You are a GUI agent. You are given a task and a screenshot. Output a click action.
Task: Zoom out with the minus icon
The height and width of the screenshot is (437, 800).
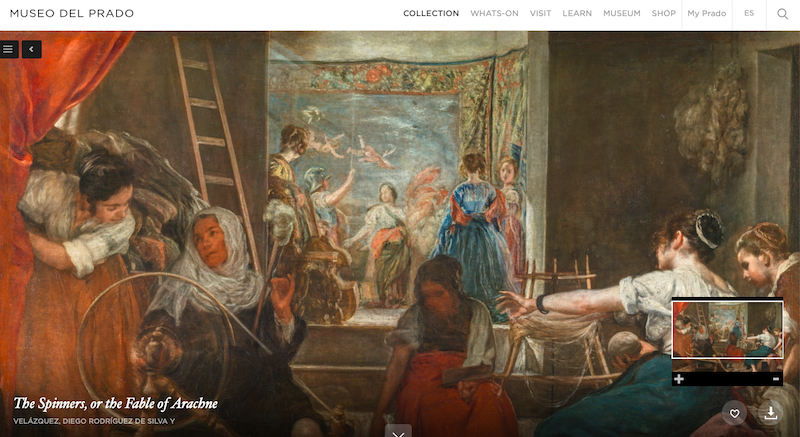point(776,379)
